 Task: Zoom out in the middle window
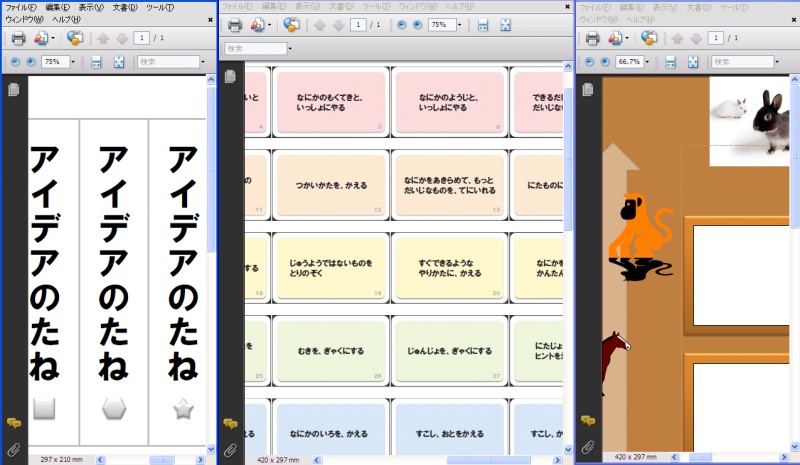click(x=402, y=25)
